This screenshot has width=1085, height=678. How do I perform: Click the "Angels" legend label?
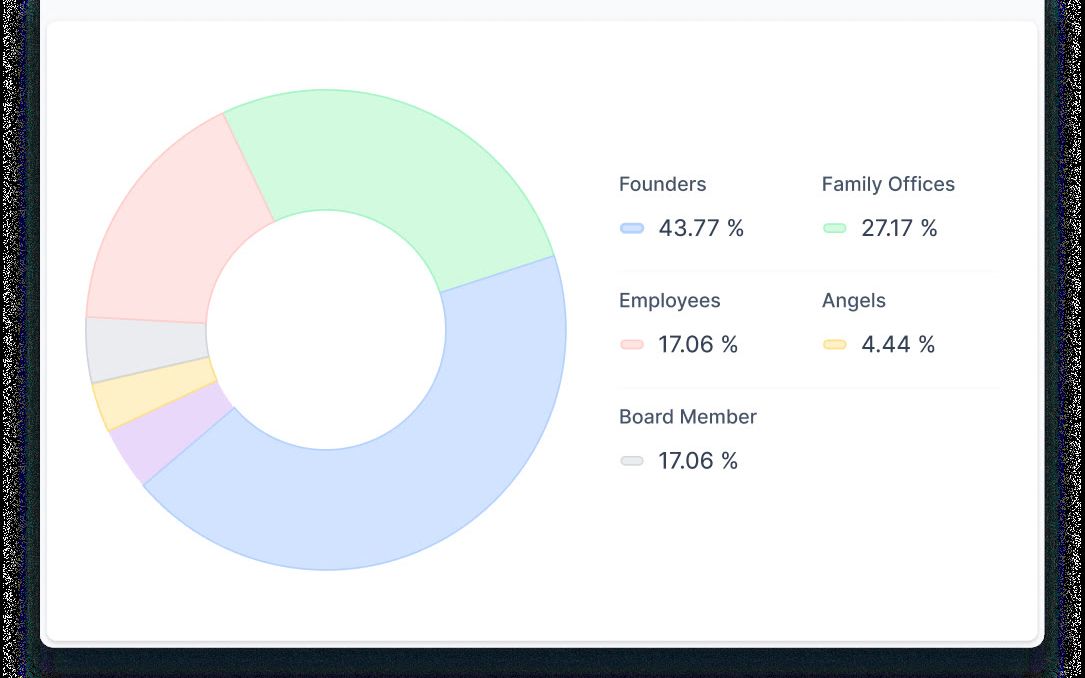click(x=853, y=300)
